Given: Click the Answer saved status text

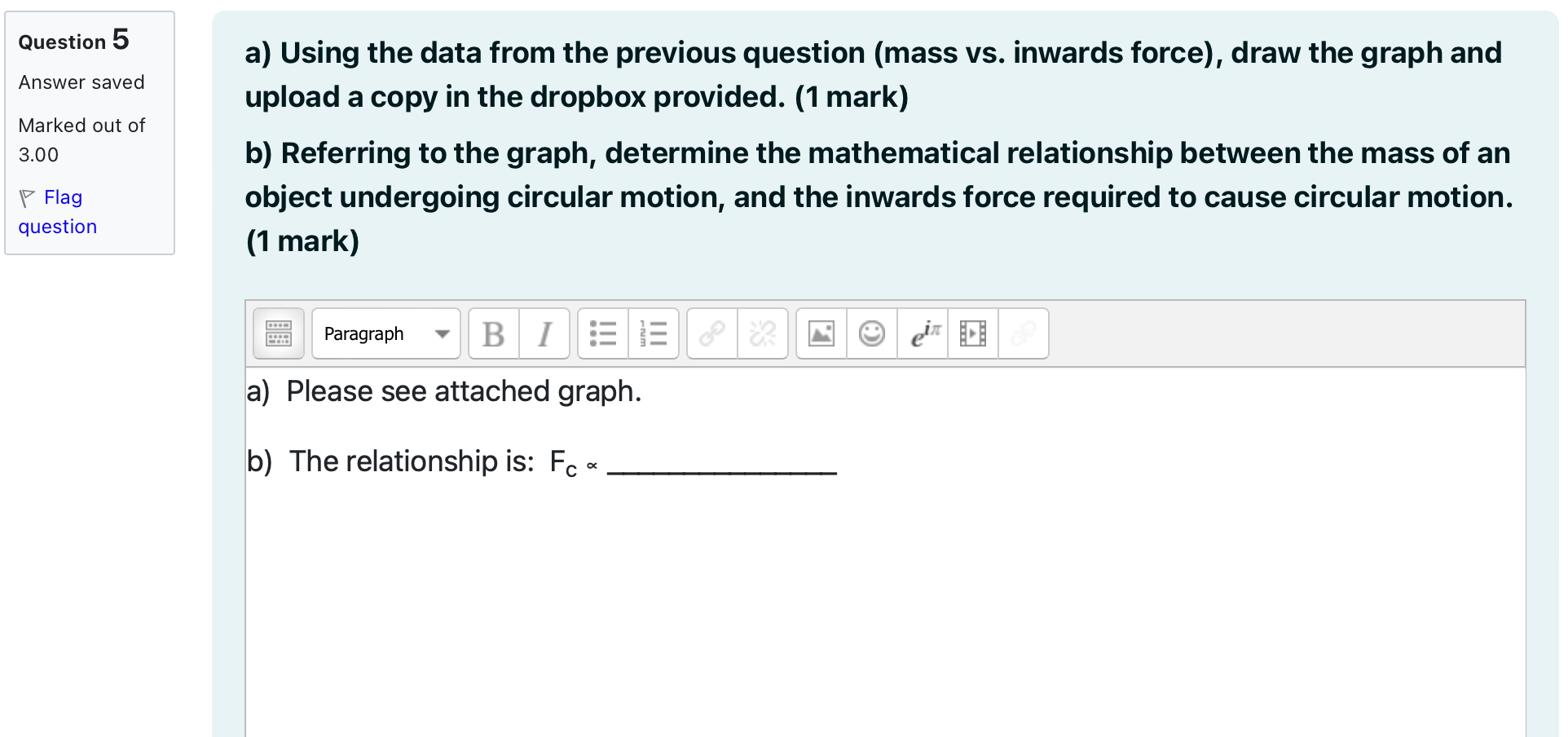Looking at the screenshot, I should 81,82.
